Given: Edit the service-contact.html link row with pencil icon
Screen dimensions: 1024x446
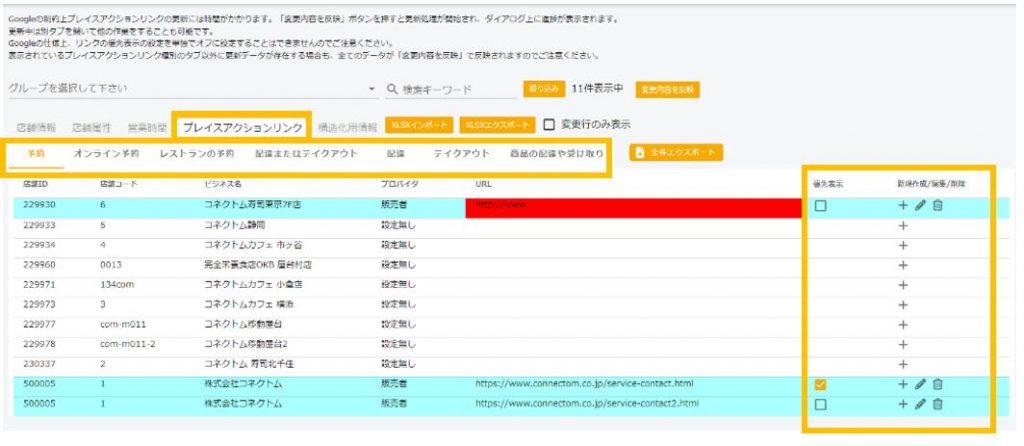Looking at the screenshot, I should coord(920,384).
